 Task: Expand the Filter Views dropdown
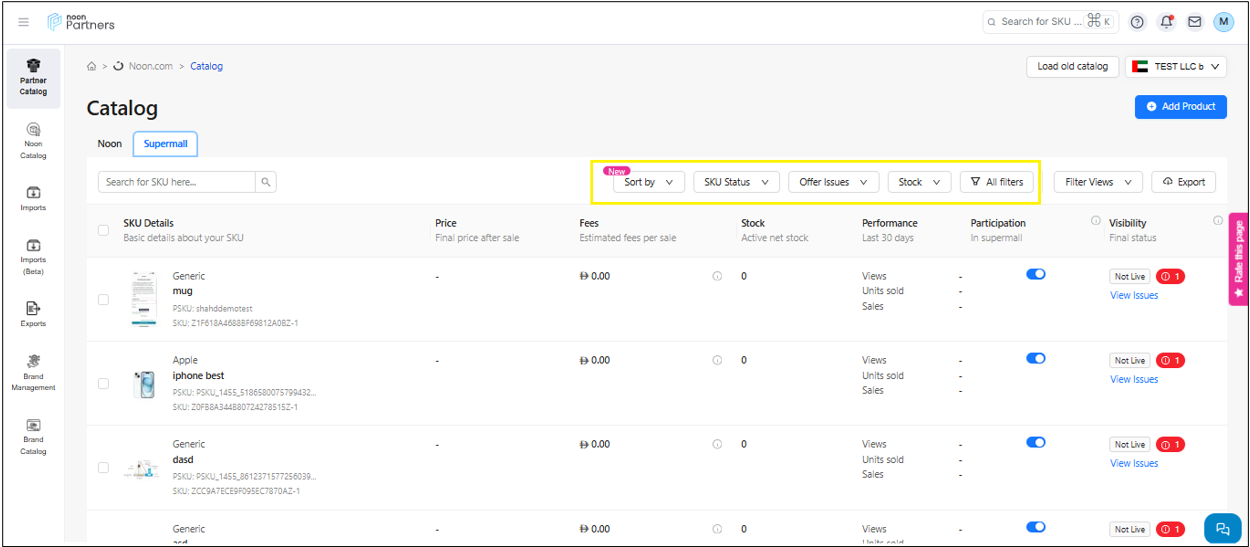(1098, 182)
